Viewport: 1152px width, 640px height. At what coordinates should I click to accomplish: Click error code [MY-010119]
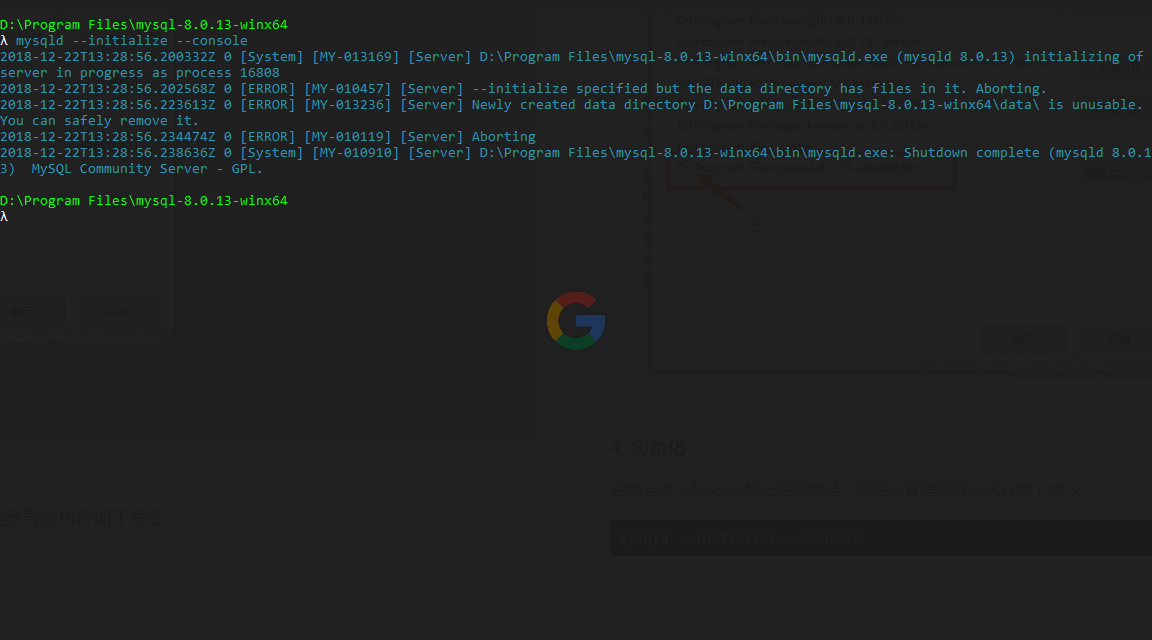click(348, 137)
